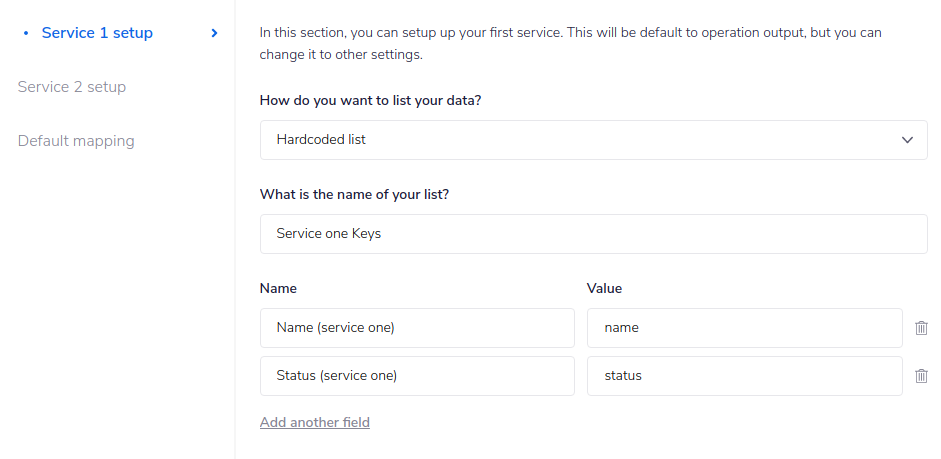
Task: Click the value field containing "status"
Action: [744, 376]
